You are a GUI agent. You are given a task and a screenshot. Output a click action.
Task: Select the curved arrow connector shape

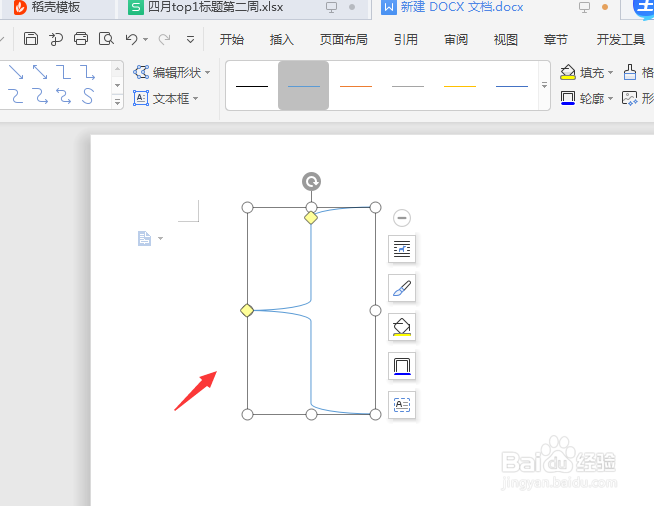40,96
